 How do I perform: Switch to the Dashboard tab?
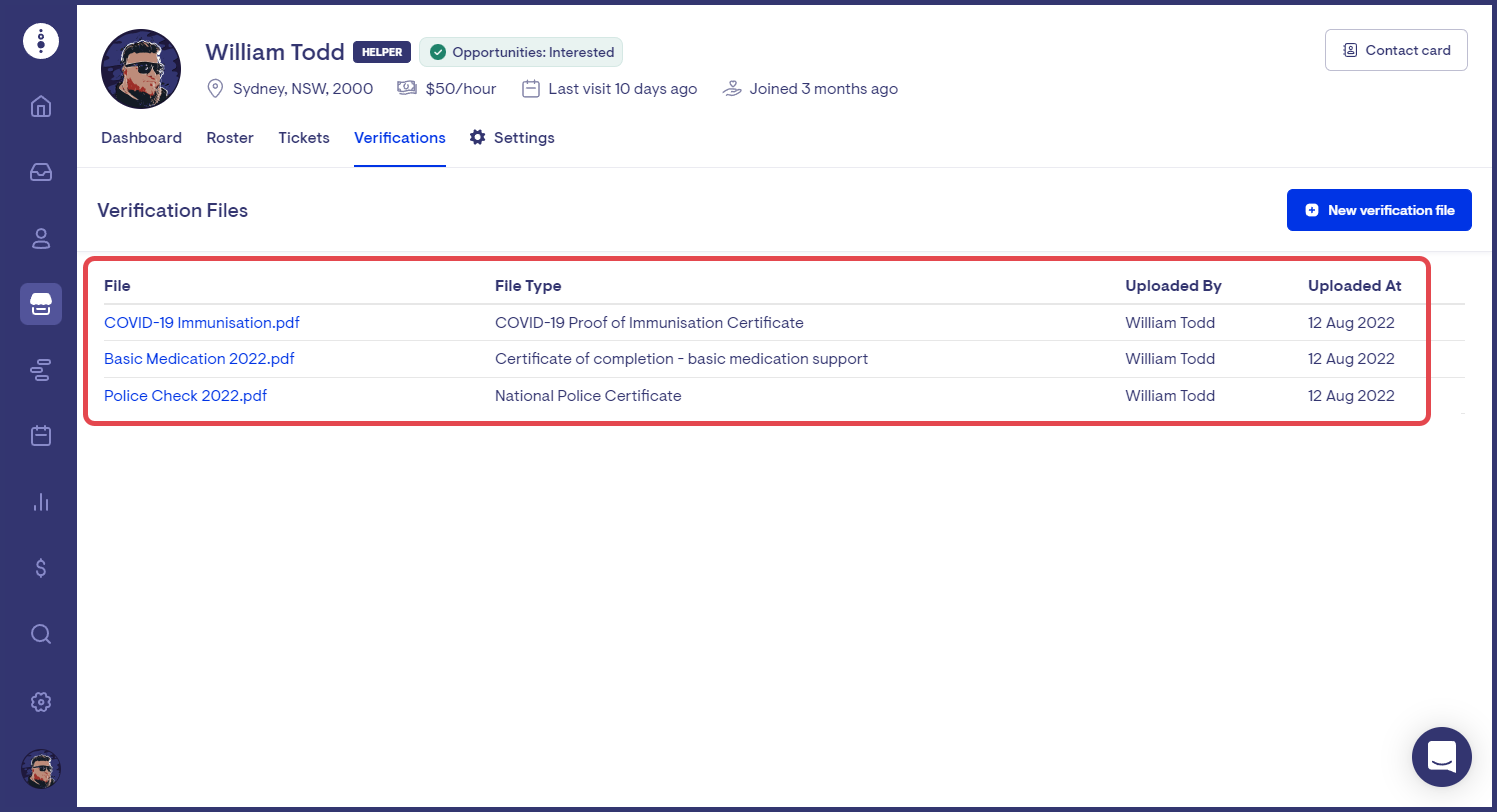point(141,138)
